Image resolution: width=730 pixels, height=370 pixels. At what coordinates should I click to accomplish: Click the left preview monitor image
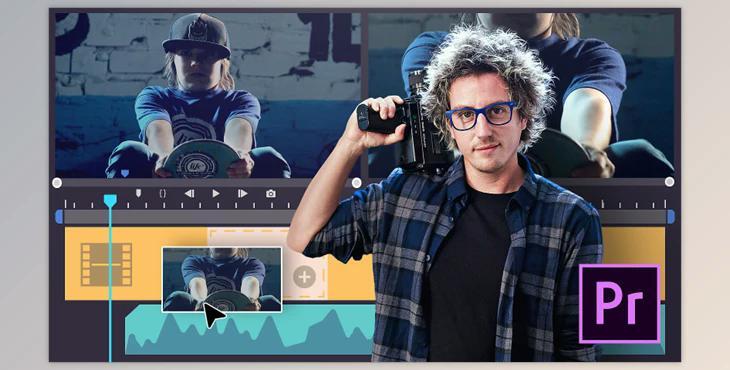point(208,95)
